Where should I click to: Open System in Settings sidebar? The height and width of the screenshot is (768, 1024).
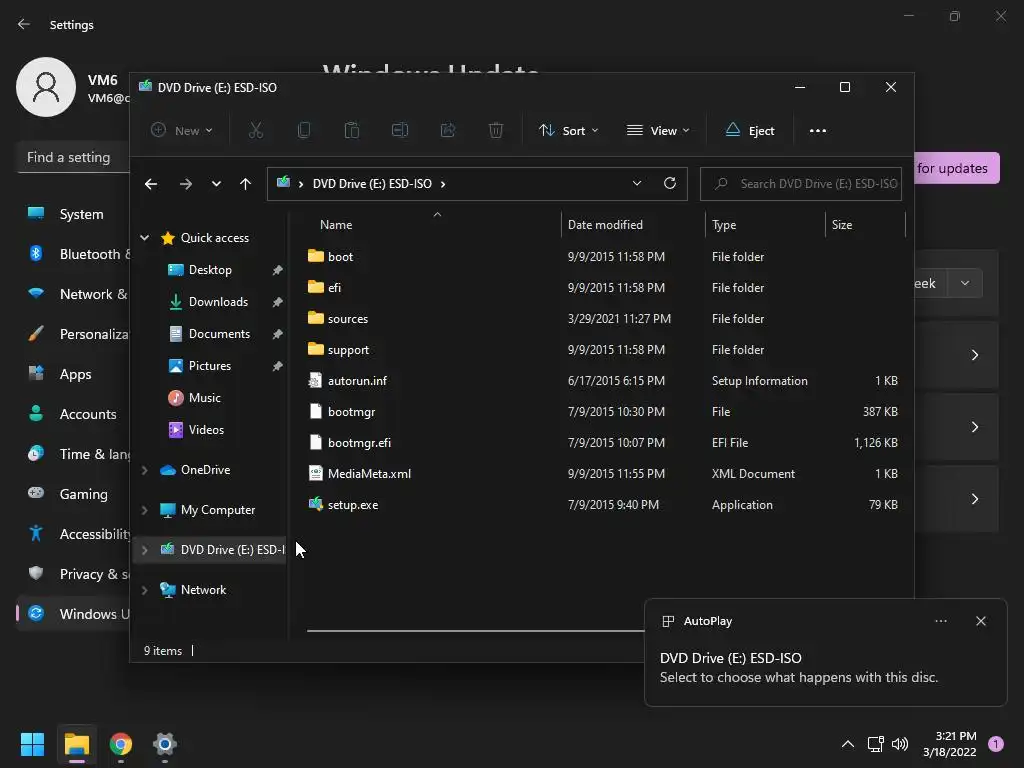pos(73,214)
